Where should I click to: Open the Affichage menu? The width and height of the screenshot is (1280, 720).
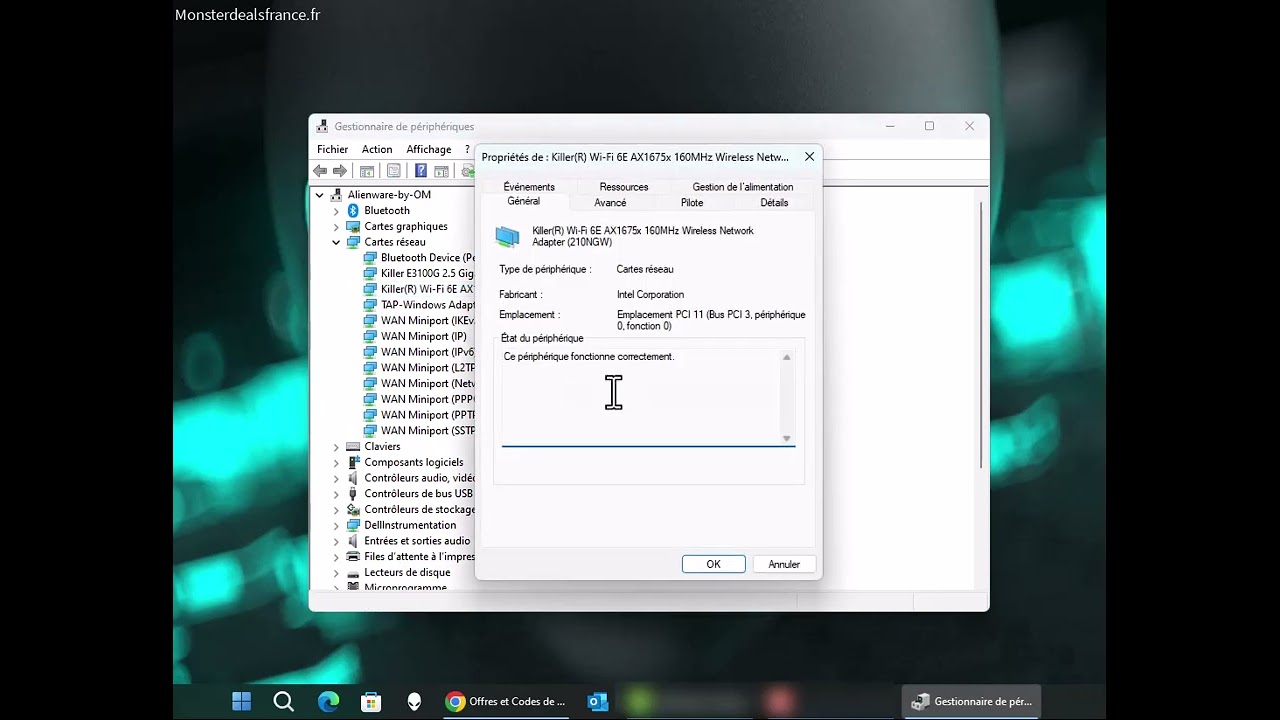(429, 149)
